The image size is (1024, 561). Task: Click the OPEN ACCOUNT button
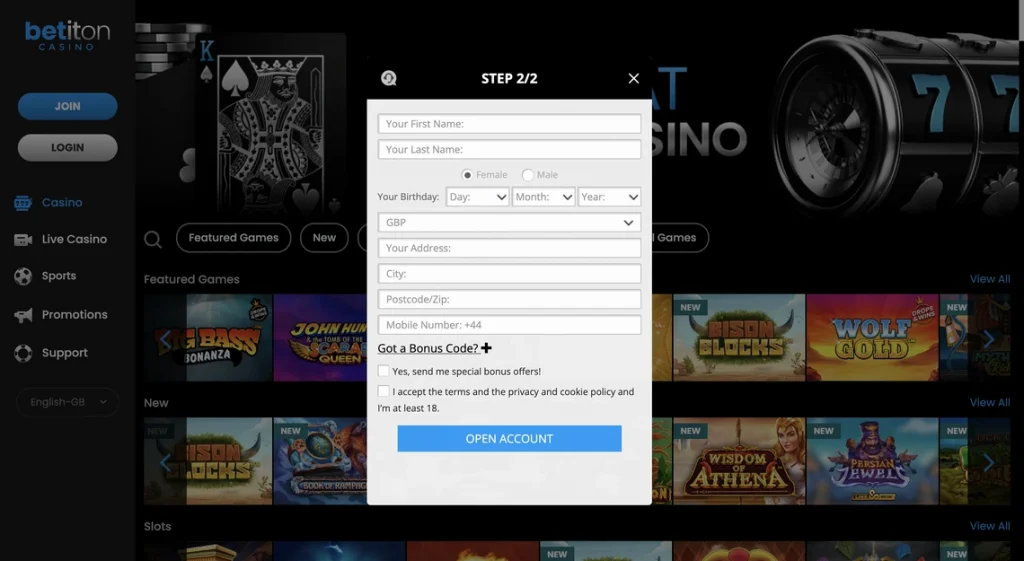(x=509, y=439)
